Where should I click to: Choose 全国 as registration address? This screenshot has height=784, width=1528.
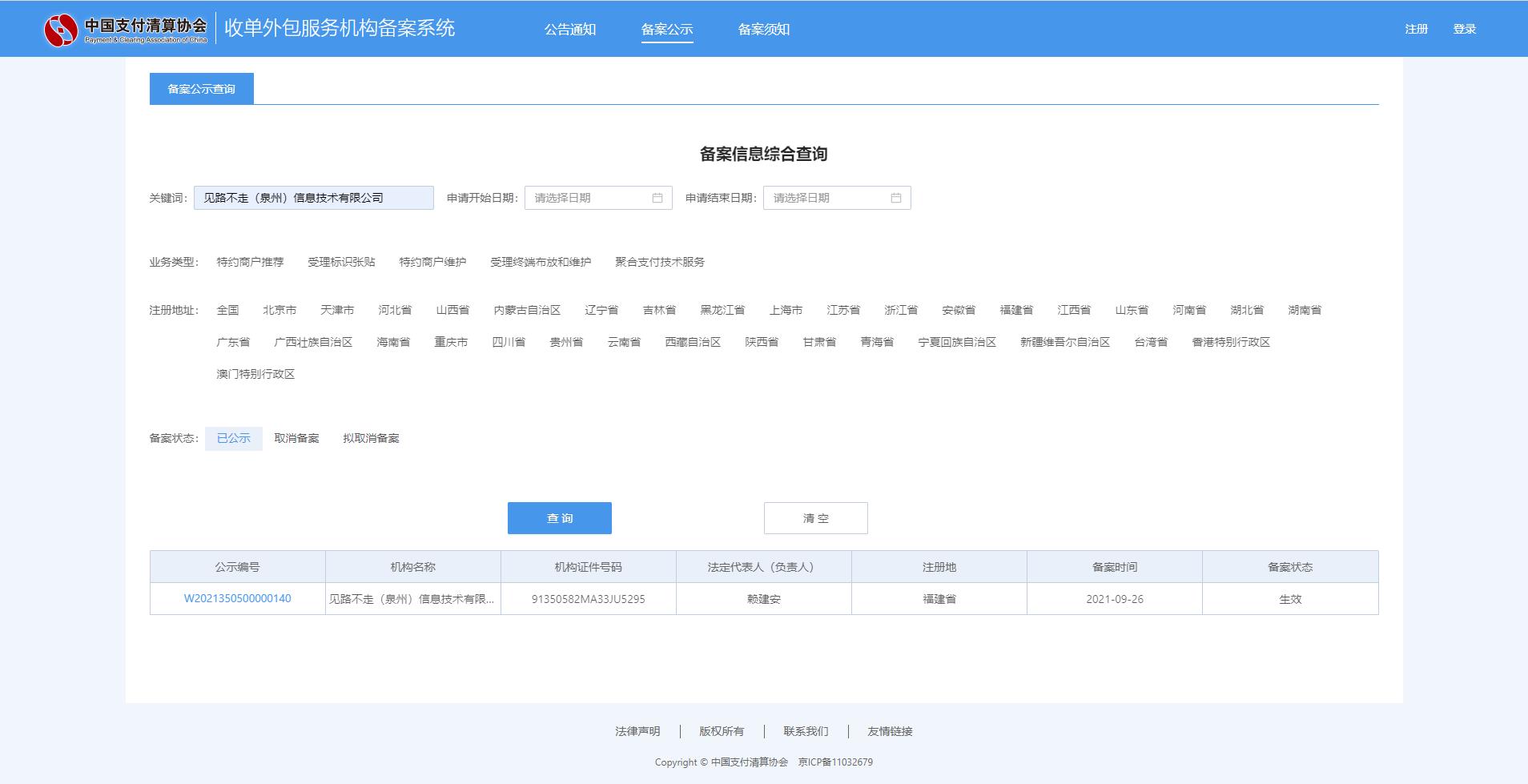227,310
